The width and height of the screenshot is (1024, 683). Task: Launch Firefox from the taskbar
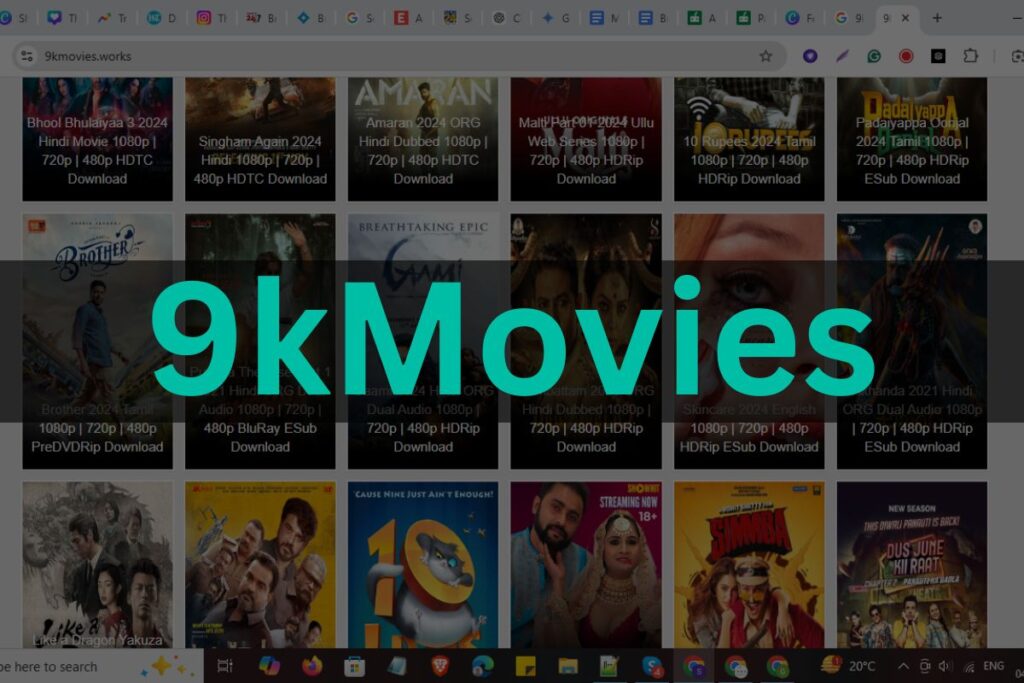(x=312, y=666)
